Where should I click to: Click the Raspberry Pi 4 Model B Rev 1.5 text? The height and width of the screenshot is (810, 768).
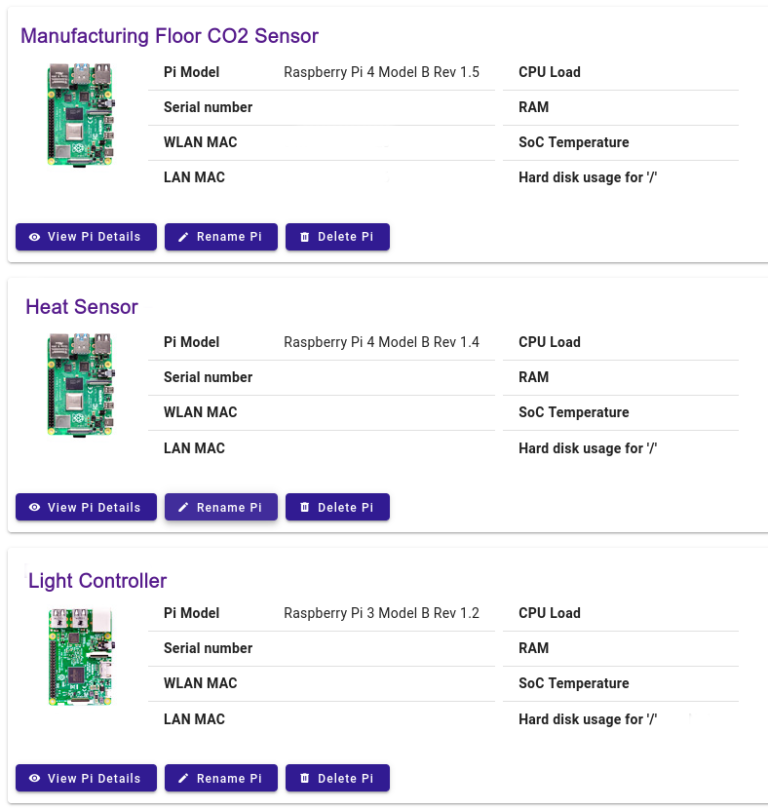pyautogui.click(x=381, y=72)
